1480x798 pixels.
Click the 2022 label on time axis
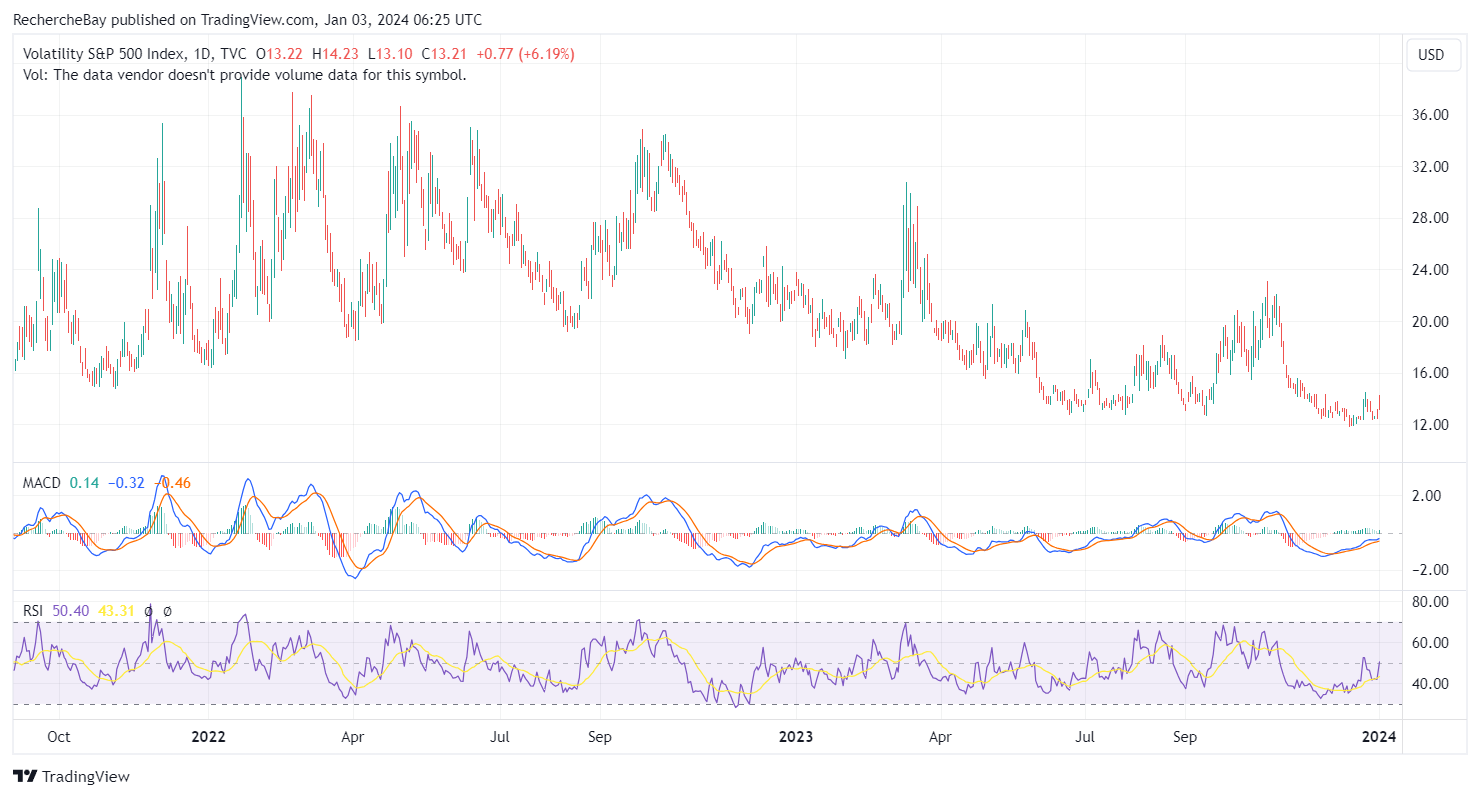pos(208,738)
